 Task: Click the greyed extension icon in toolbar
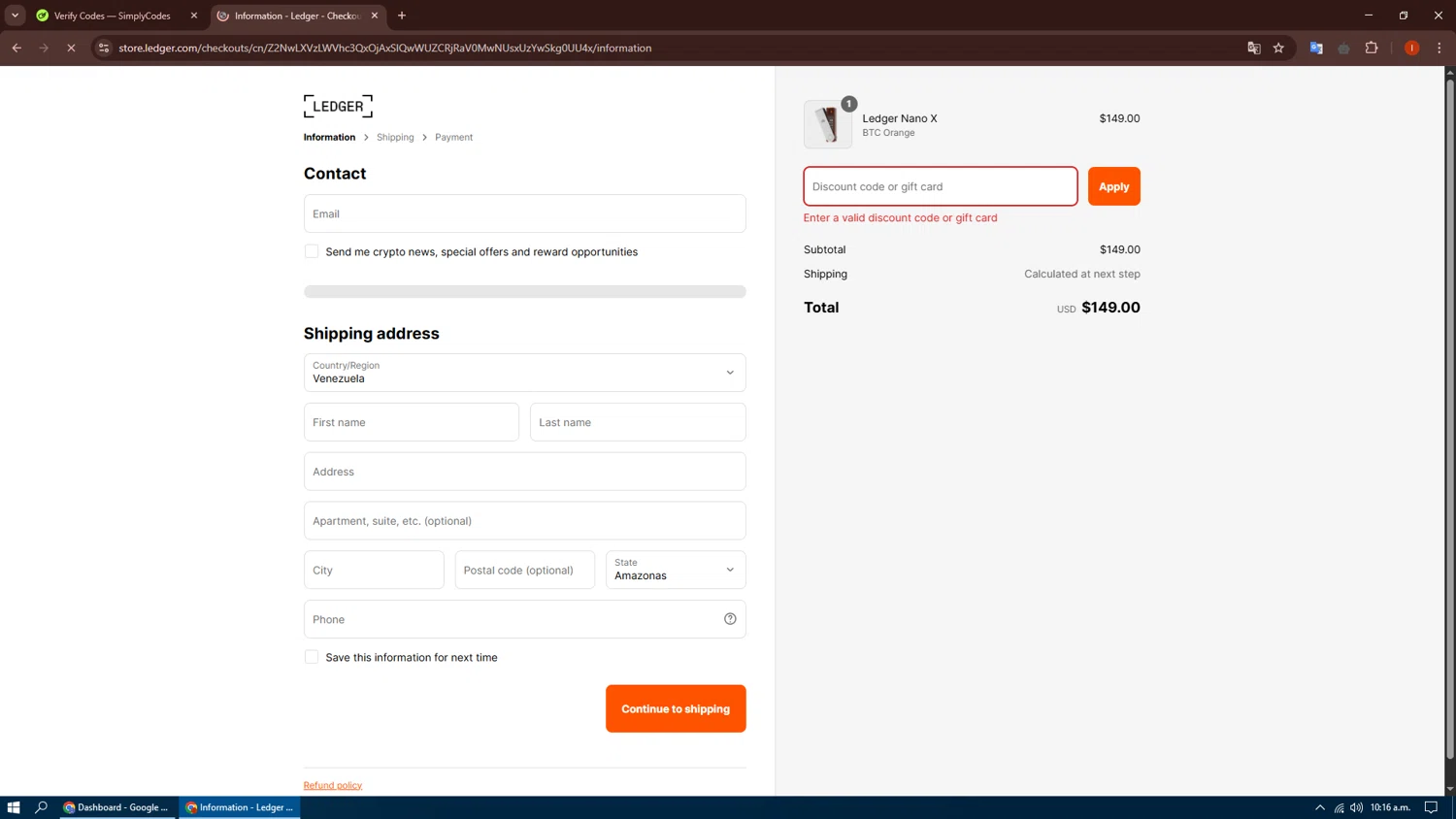coord(1343,48)
